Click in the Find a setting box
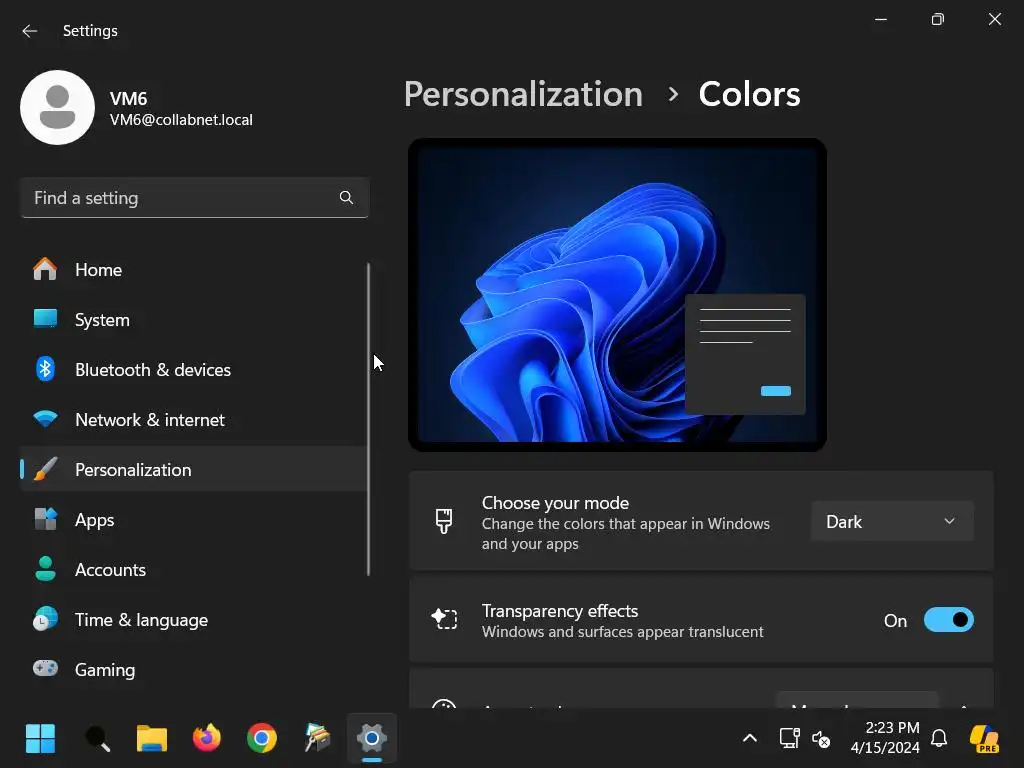Viewport: 1024px width, 768px height. tap(195, 197)
